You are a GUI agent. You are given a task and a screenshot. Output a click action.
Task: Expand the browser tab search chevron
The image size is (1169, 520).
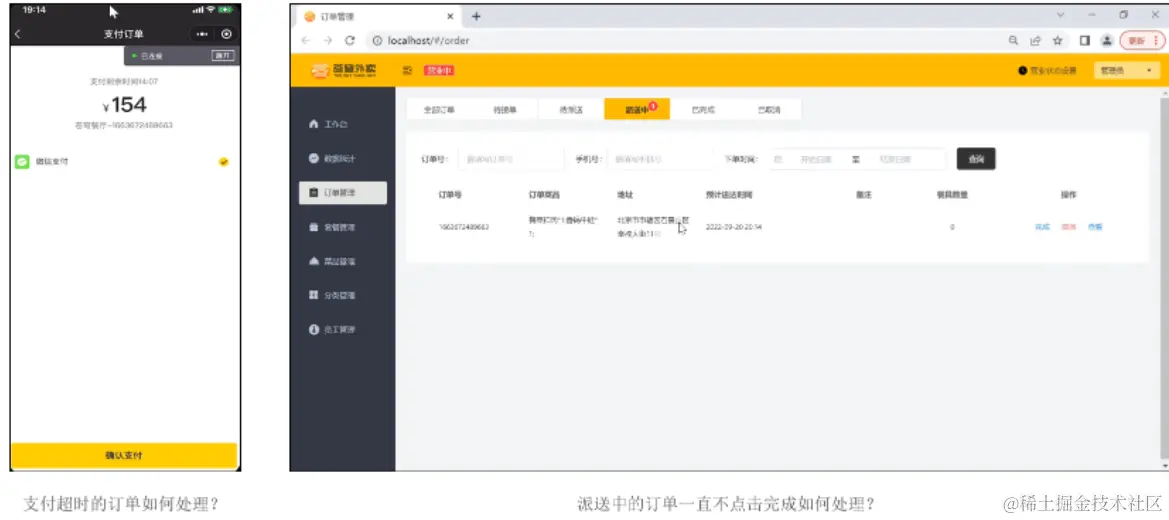(1062, 15)
